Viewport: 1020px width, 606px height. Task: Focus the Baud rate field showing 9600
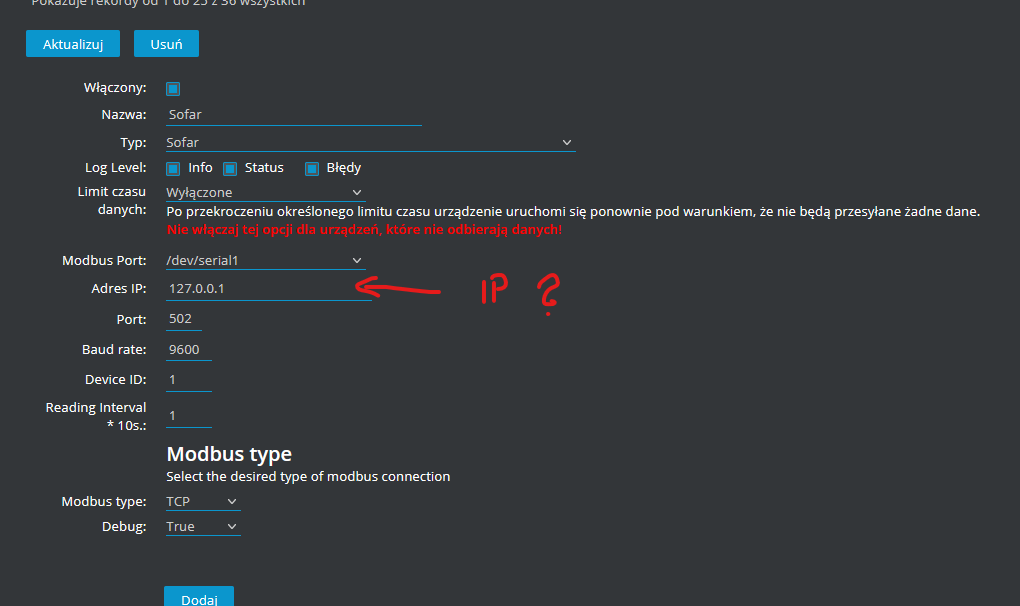(189, 350)
